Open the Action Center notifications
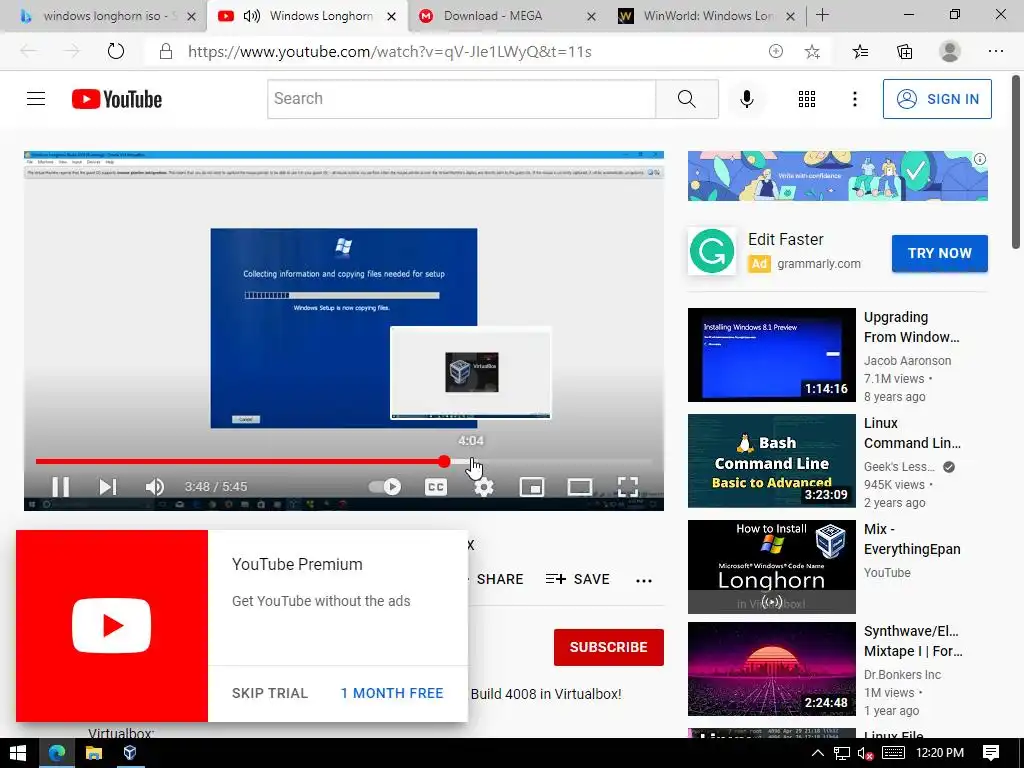 (991, 753)
